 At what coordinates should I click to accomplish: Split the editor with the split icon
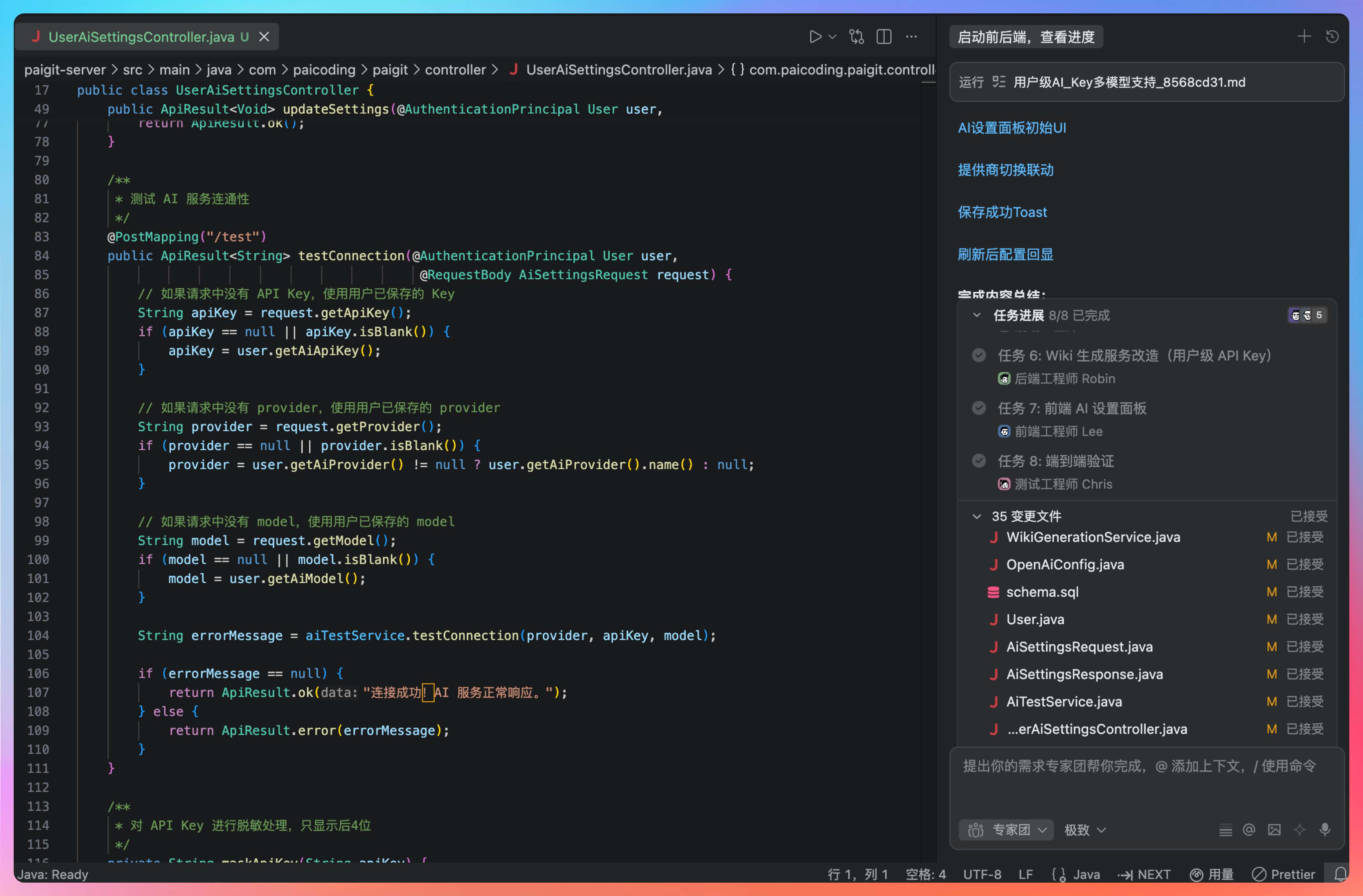[x=884, y=37]
